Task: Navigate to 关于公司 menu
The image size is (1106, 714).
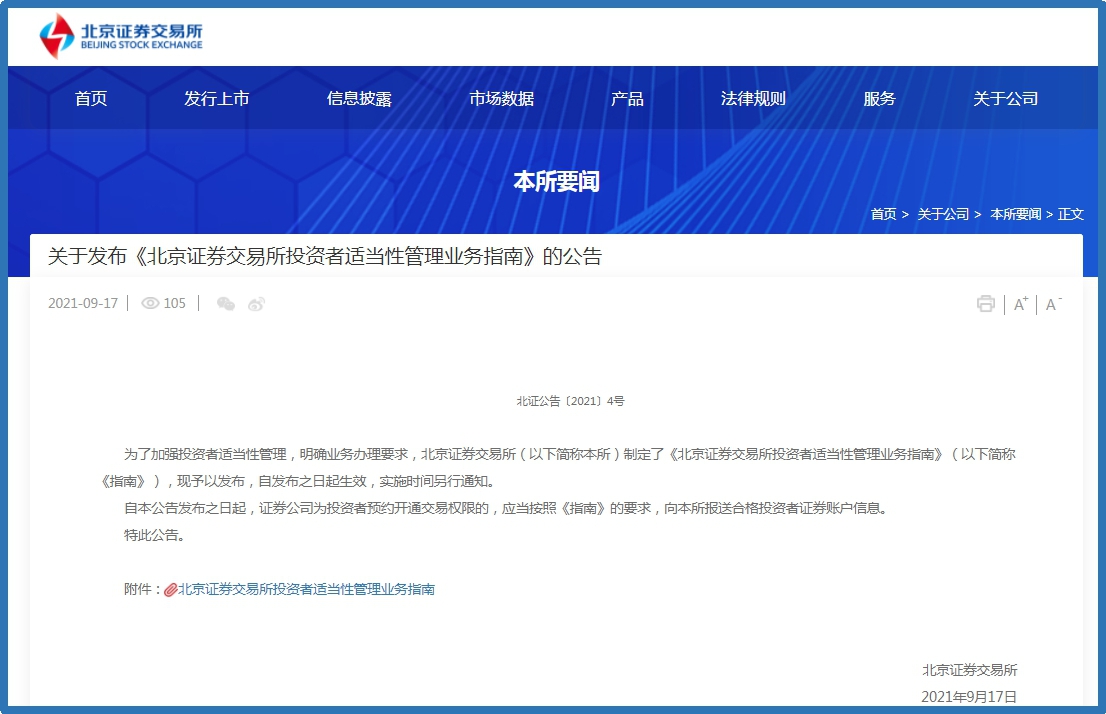Action: (x=1005, y=98)
